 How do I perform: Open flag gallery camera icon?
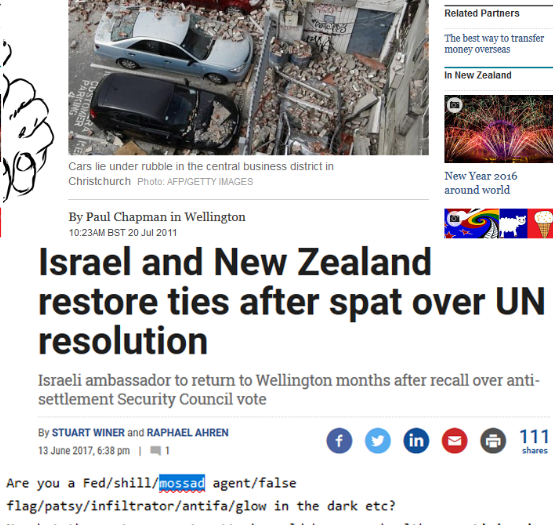[x=454, y=219]
